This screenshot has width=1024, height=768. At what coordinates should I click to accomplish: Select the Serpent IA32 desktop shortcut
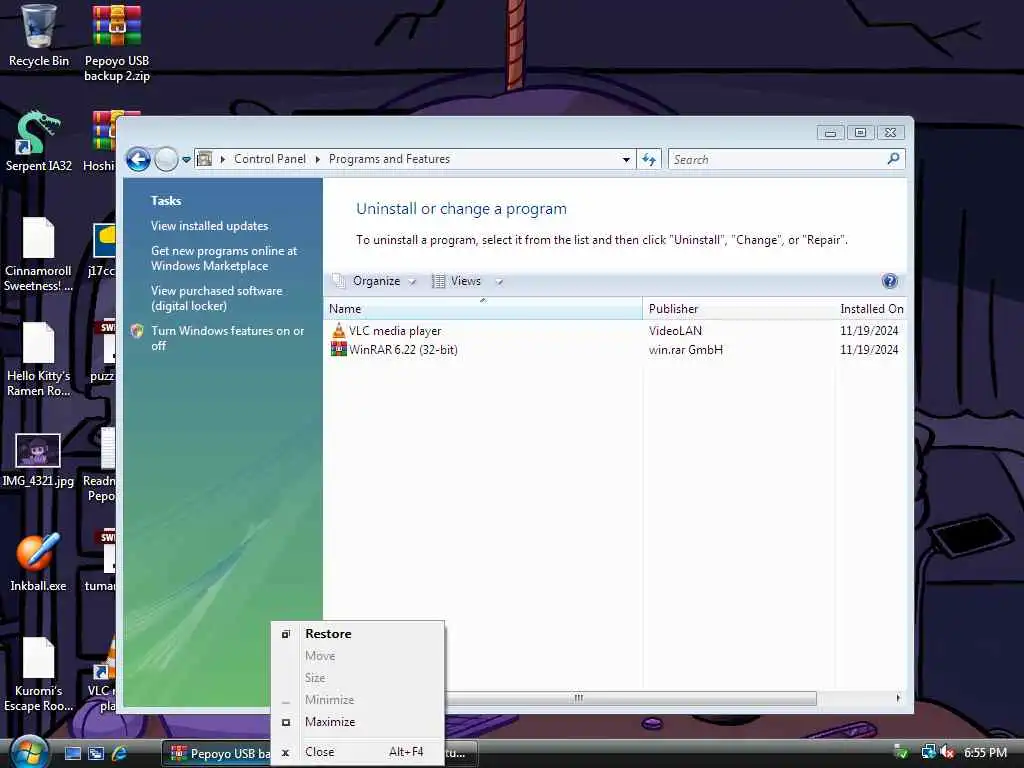(39, 141)
